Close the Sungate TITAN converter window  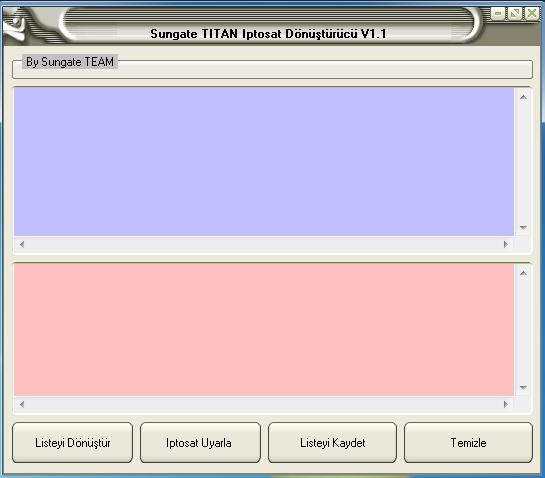point(532,14)
